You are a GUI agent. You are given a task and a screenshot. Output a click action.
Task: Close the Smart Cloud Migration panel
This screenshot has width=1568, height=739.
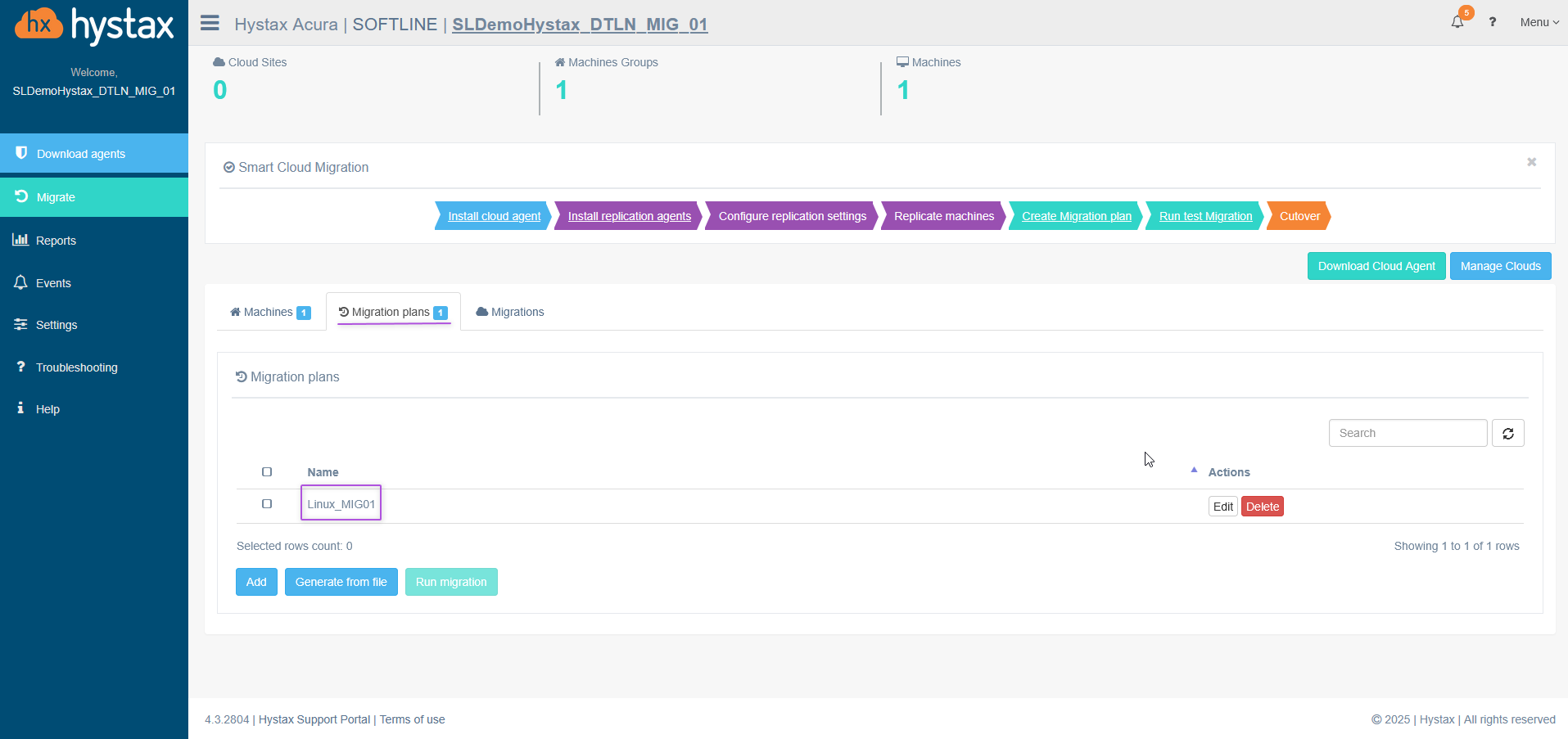[1531, 162]
